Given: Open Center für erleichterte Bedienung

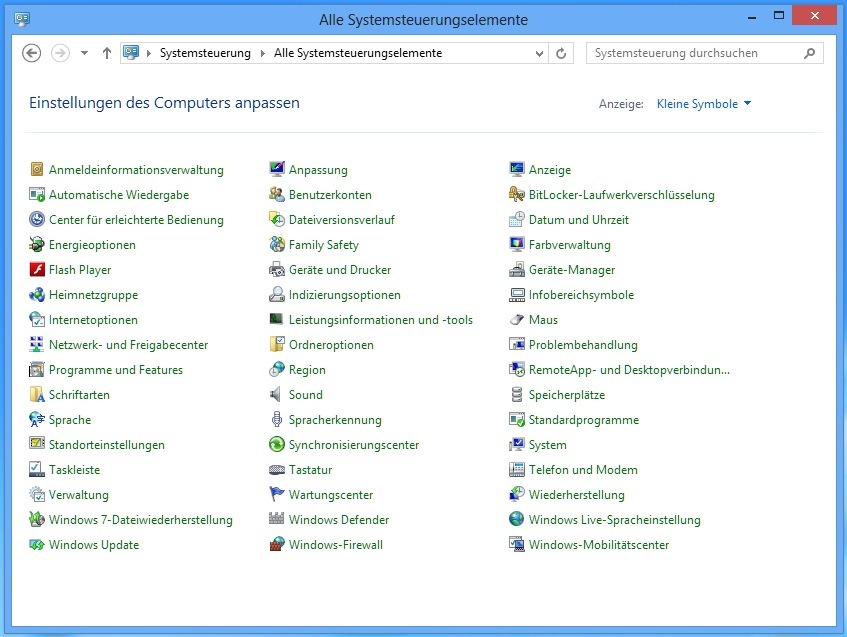Looking at the screenshot, I should (x=136, y=220).
